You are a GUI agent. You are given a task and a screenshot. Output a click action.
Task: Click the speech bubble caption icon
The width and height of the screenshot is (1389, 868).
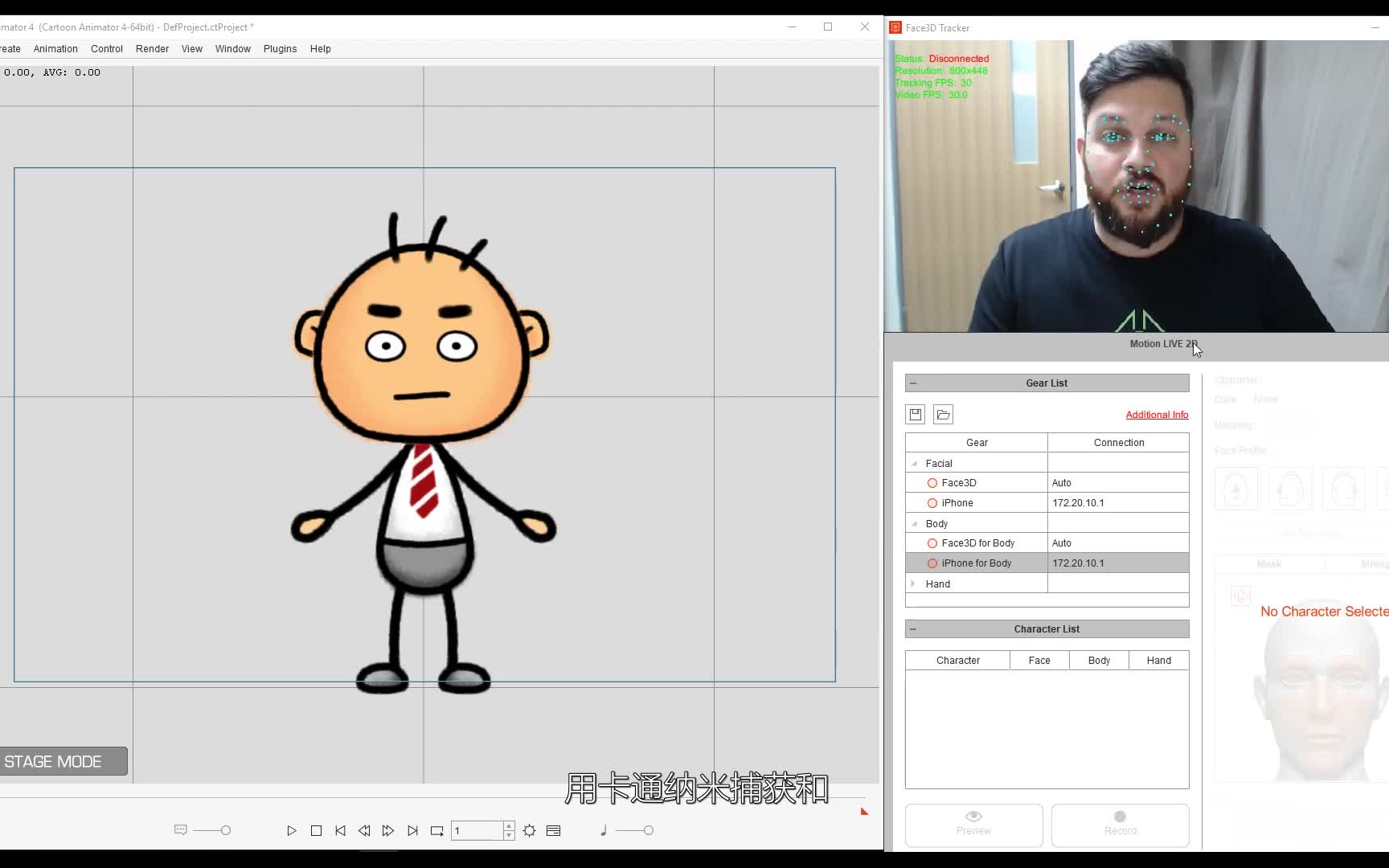[x=180, y=830]
